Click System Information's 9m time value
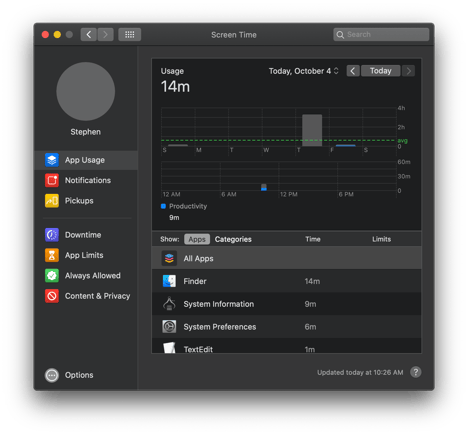Viewport: 468px width, 435px height. (x=310, y=304)
